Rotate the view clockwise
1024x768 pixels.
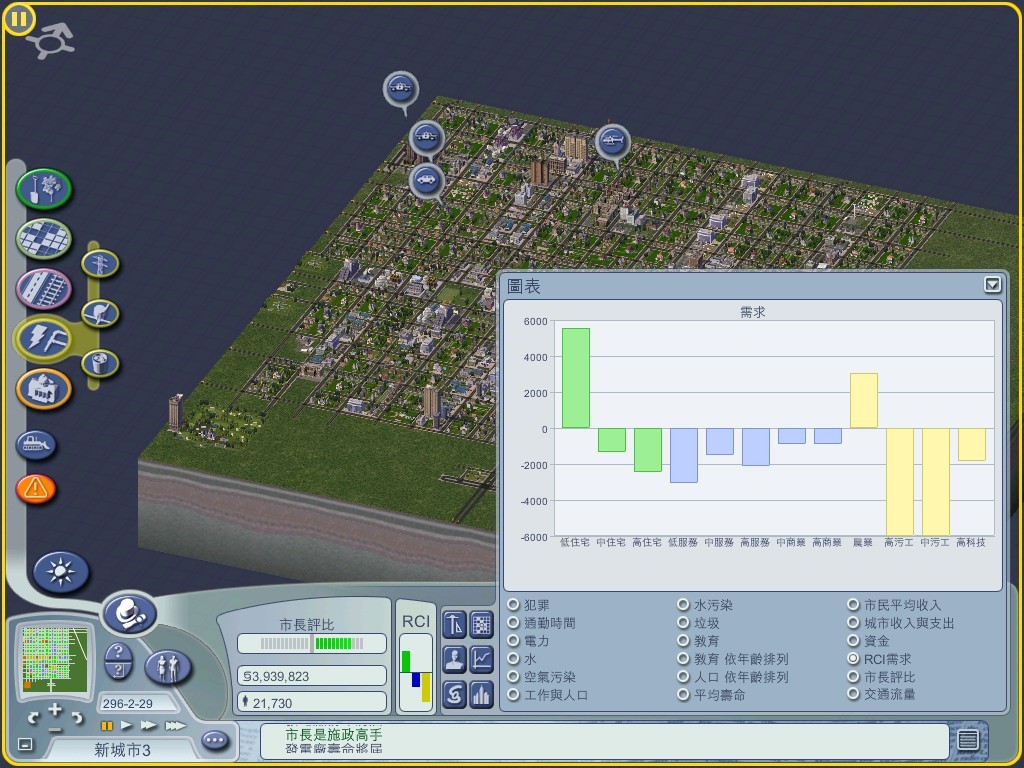point(77,718)
